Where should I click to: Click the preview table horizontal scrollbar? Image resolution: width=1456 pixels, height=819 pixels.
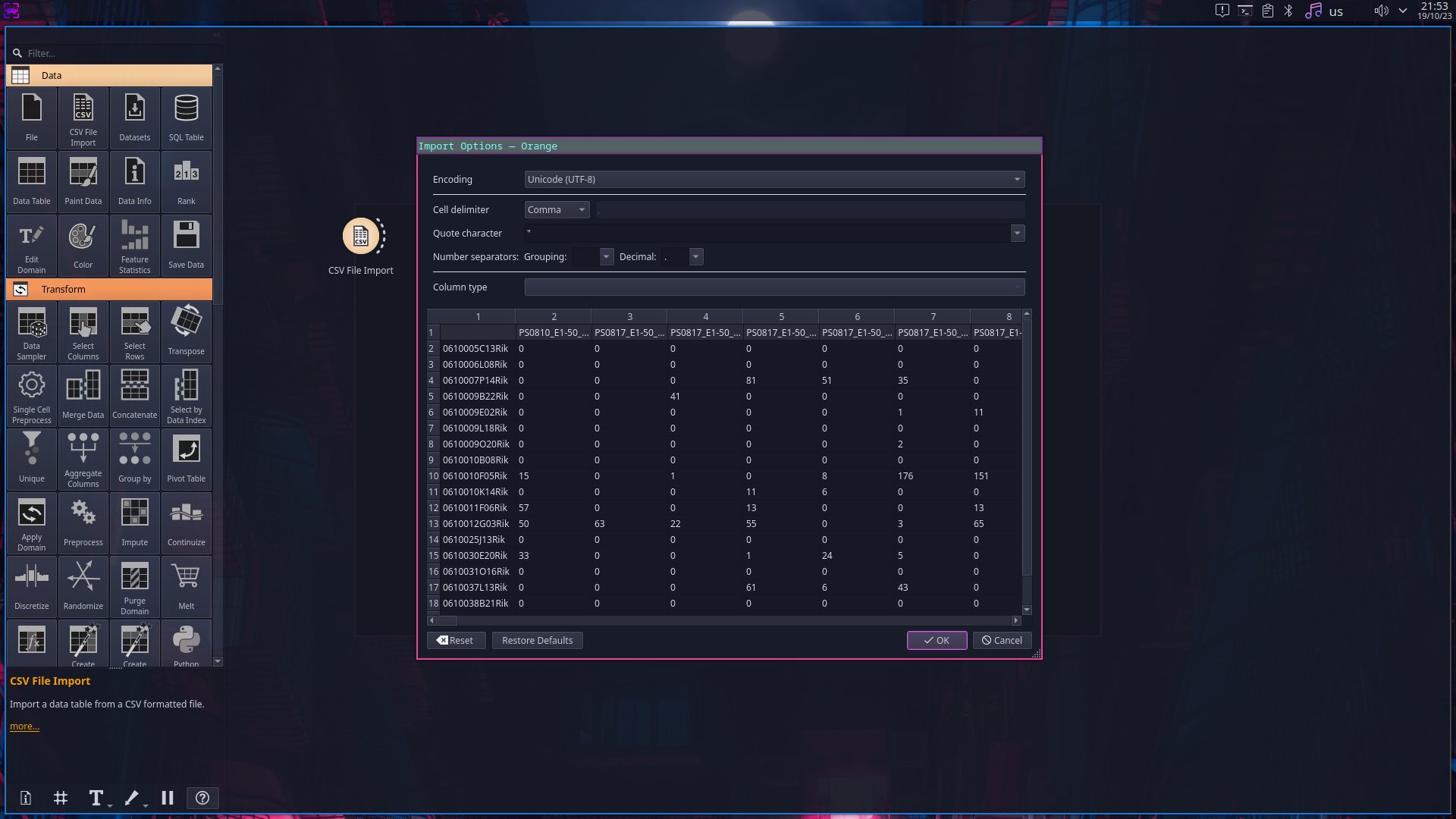(724, 620)
